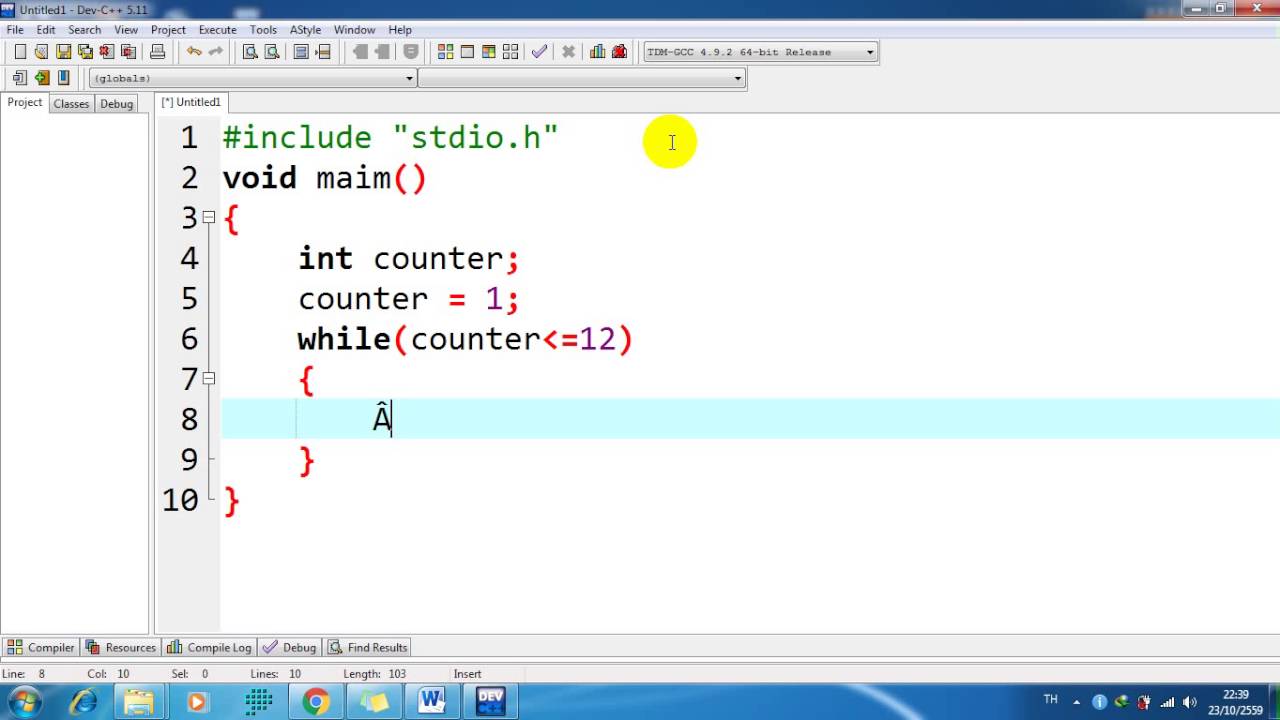Open the Tools menu

tap(263, 30)
